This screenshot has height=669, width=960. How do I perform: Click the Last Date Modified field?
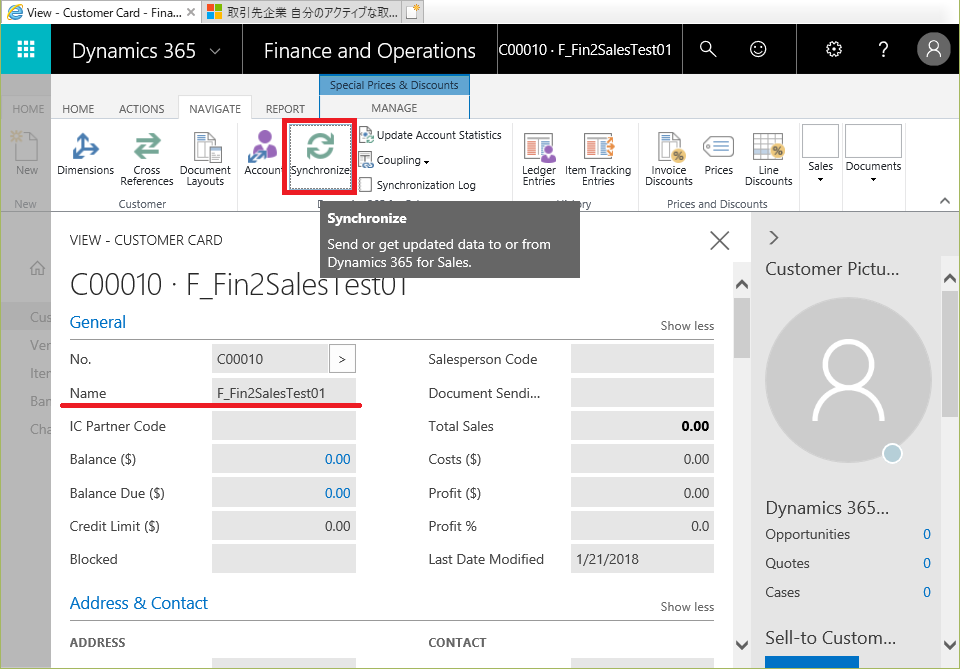[x=642, y=559]
